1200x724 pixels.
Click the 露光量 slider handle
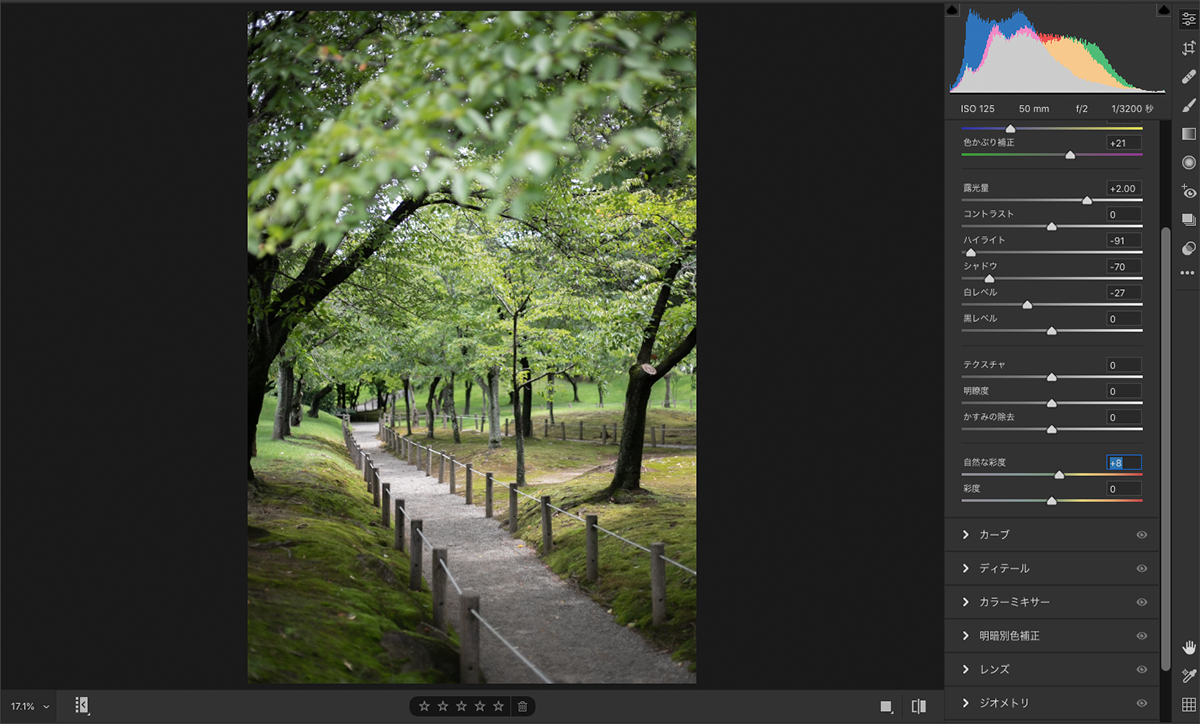tap(1087, 200)
